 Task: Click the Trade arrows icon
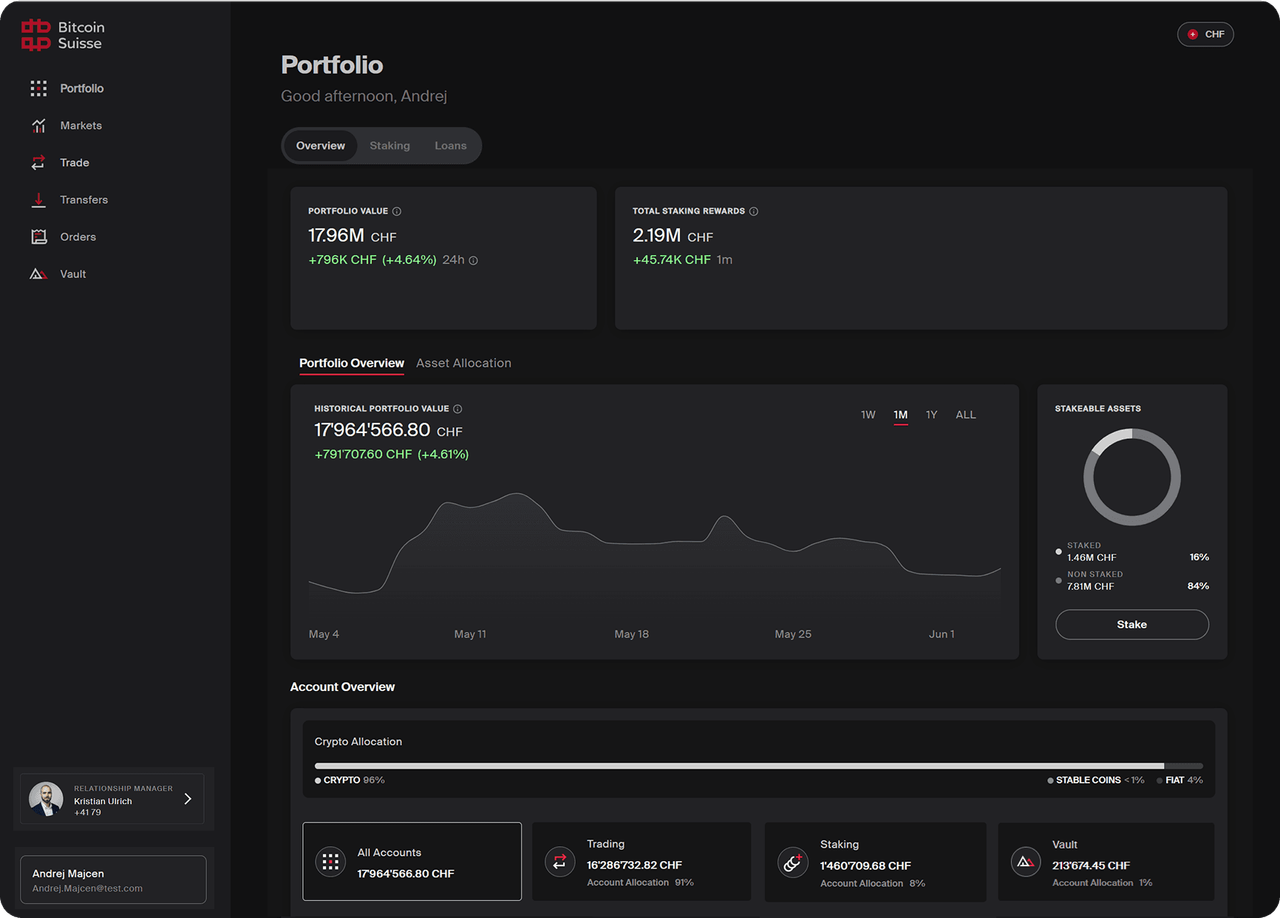click(39, 163)
